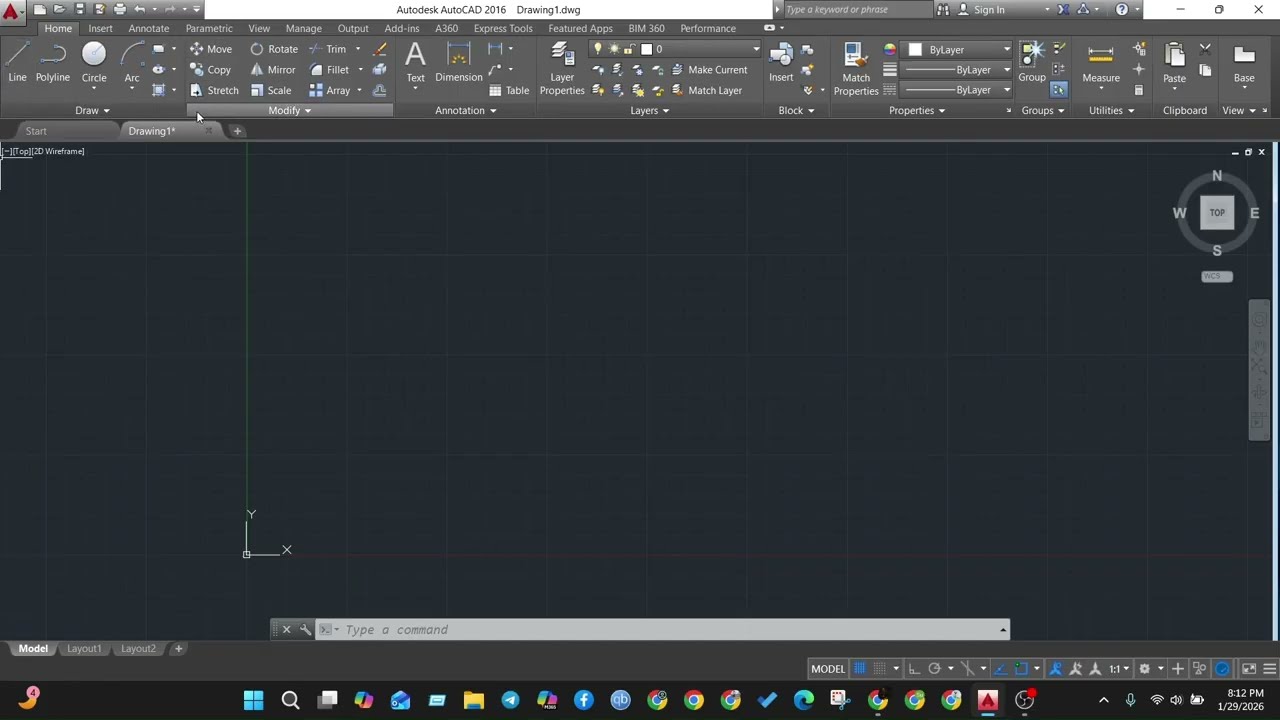Click the Save icon in quick access toolbar
The image size is (1280, 720).
pyautogui.click(x=80, y=9)
